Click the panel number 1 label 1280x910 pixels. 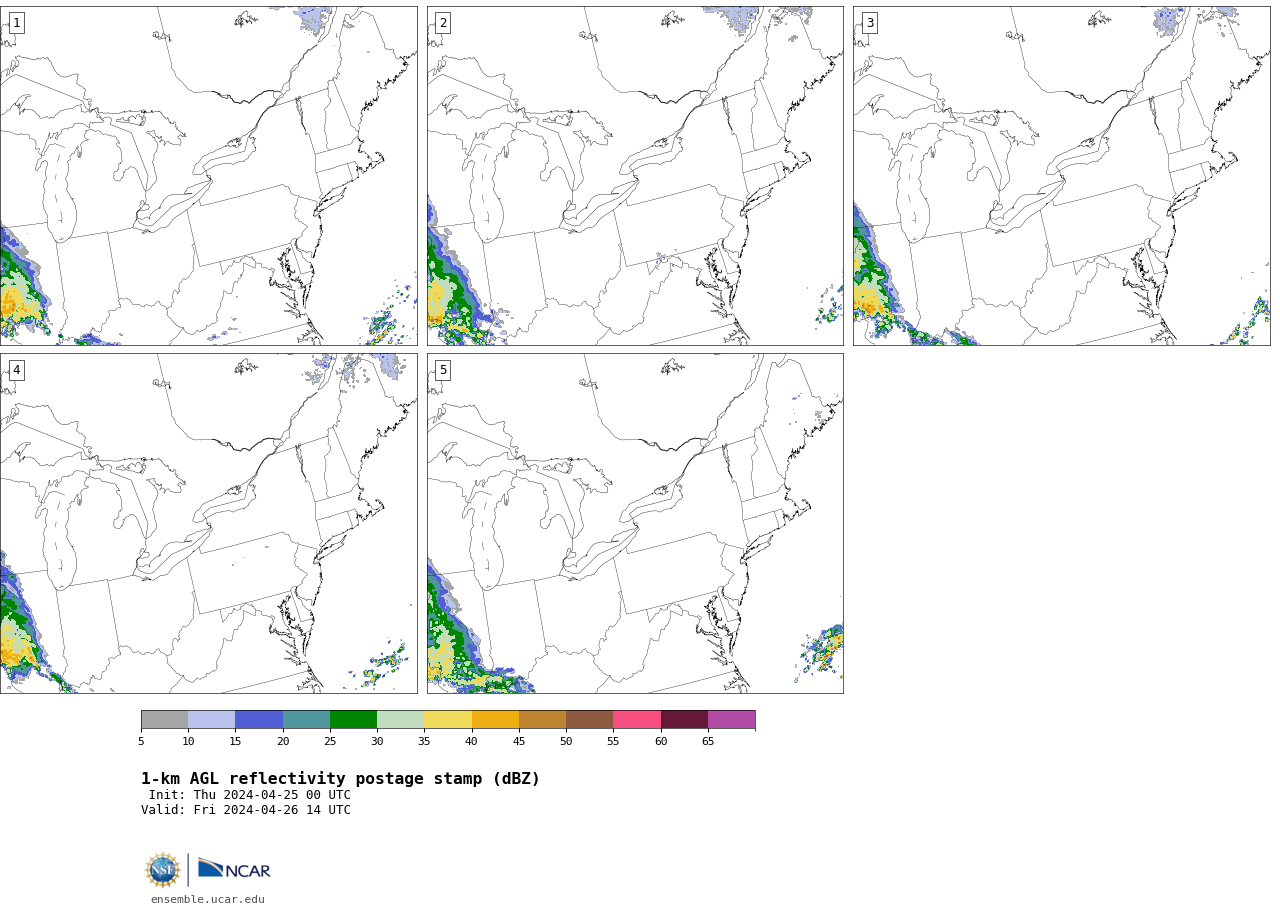16,23
